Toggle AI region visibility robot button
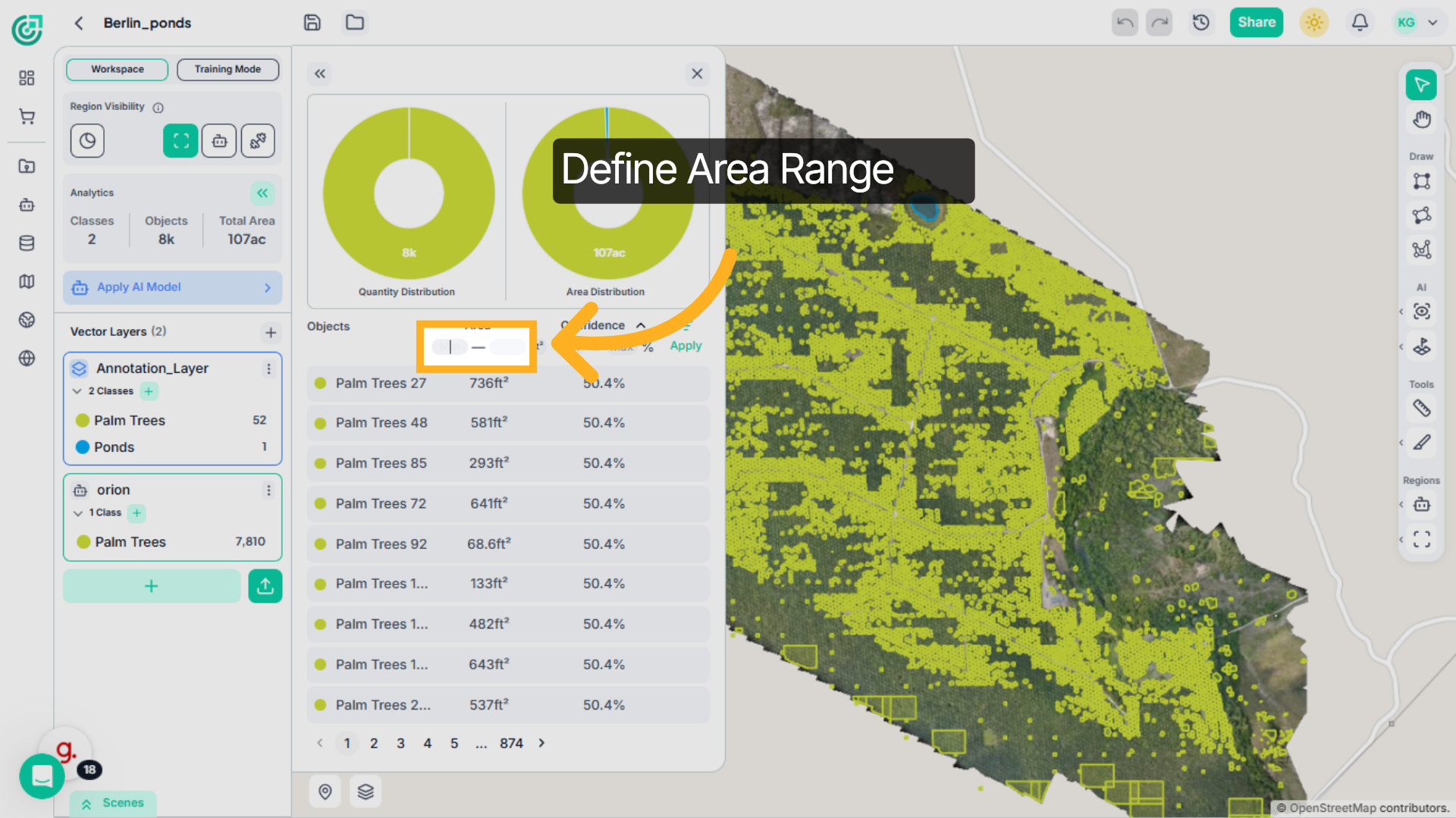 coord(219,141)
